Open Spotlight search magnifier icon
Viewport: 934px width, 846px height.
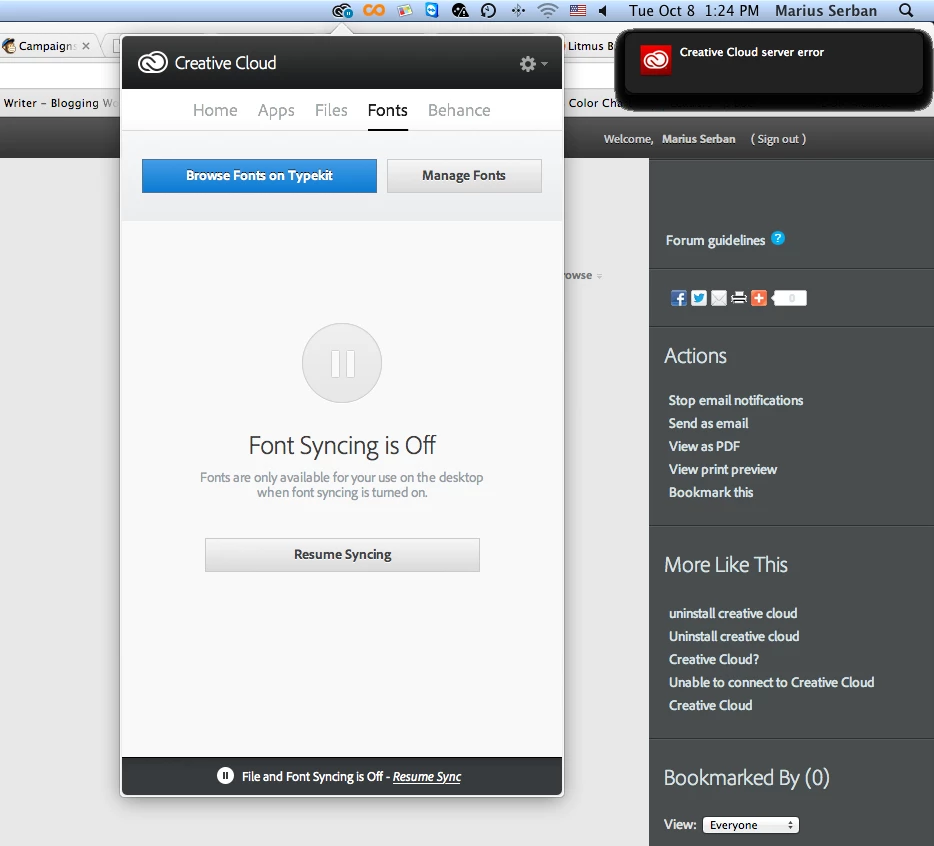pyautogui.click(x=905, y=10)
